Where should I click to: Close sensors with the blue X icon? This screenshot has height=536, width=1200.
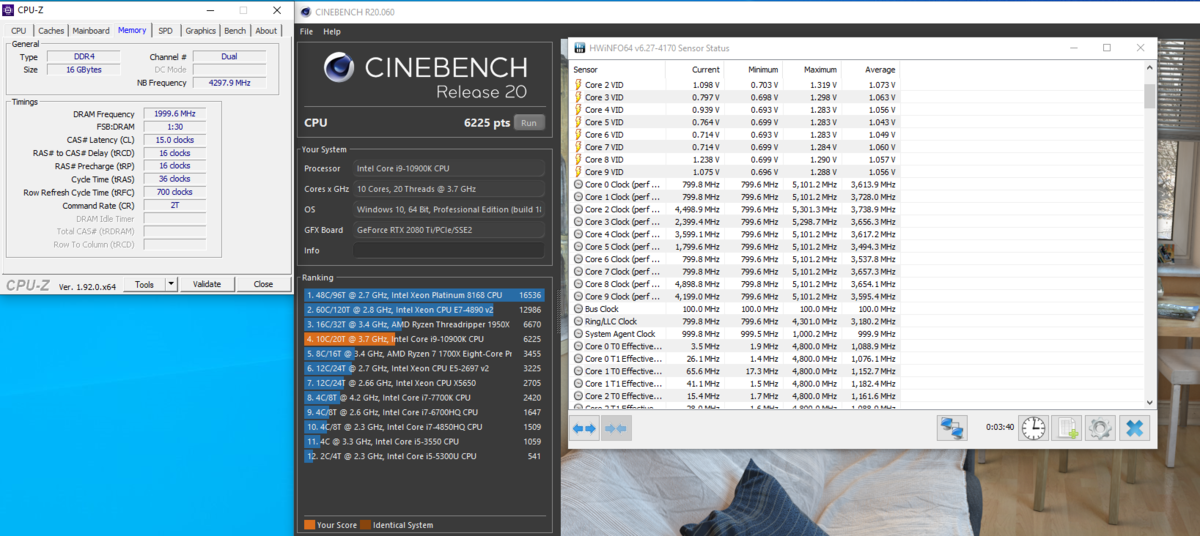click(1134, 428)
